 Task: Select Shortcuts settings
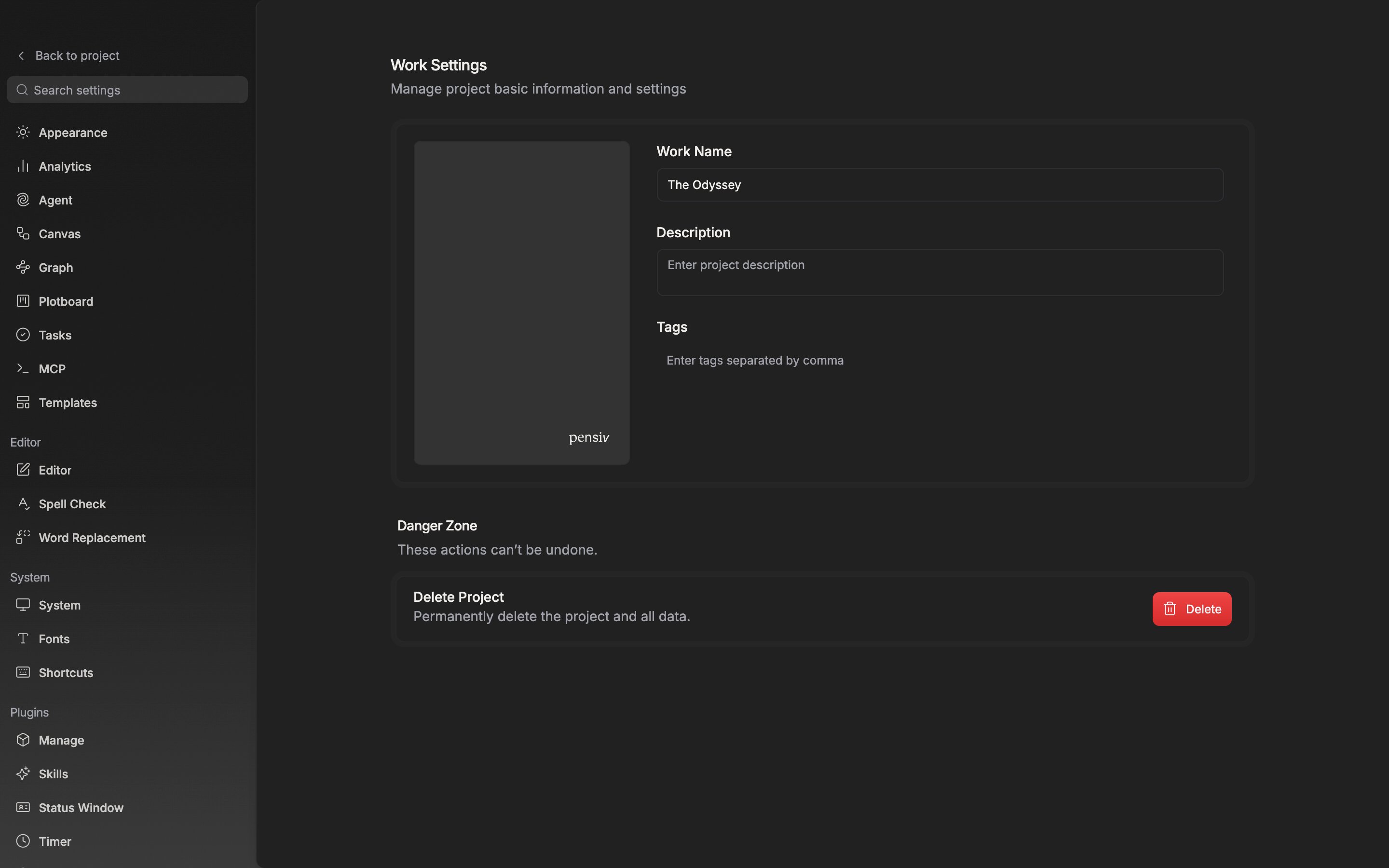(x=127, y=673)
